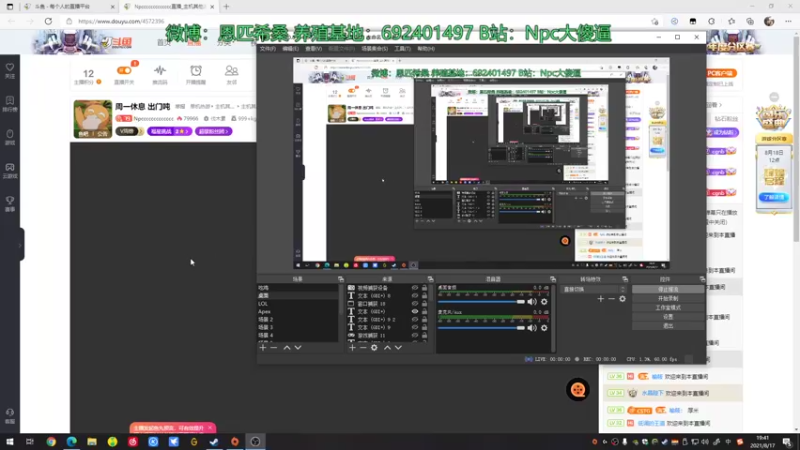This screenshot has width=800, height=450.
Task: Open microphone/Aux settings gear
Action: [x=544, y=328]
